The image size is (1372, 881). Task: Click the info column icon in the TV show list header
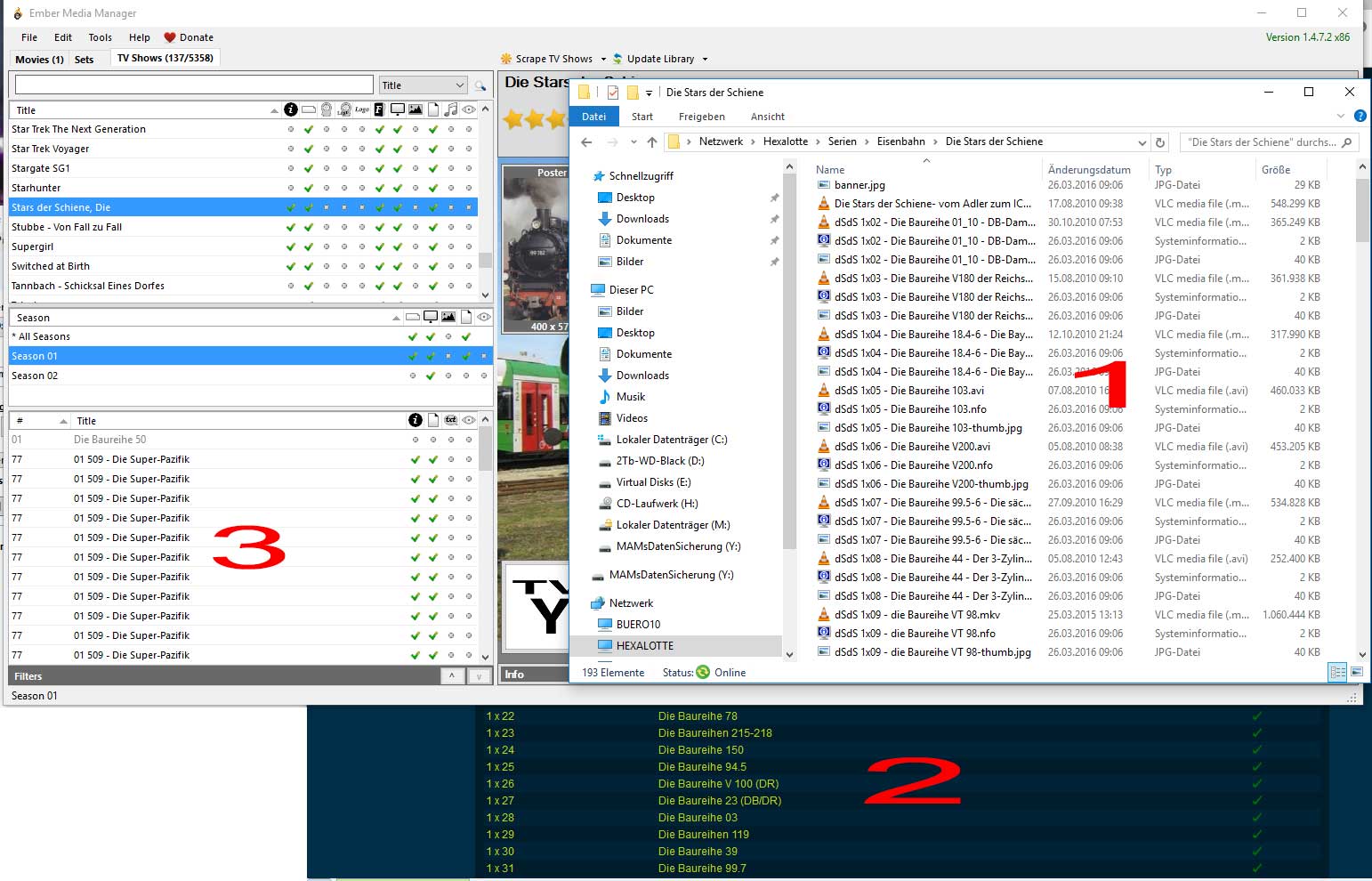click(x=291, y=109)
